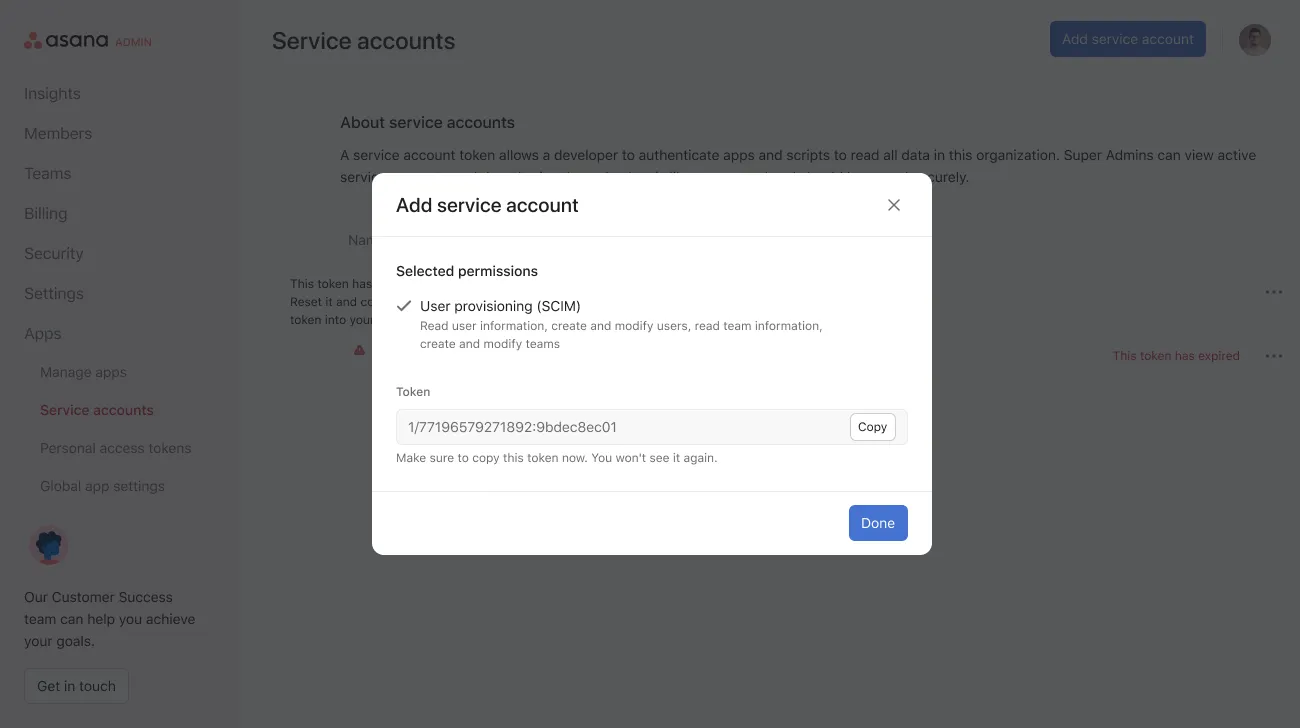Click the workspace logo above Customer Success text
1300x728 pixels.
tap(49, 545)
